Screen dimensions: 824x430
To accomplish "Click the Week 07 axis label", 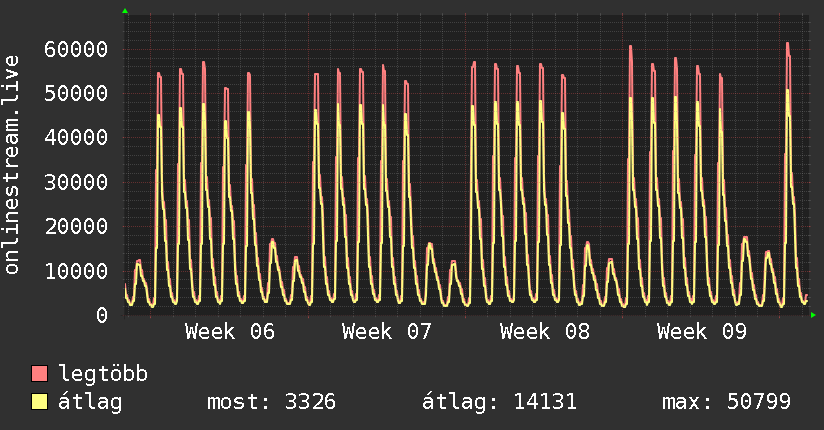I will (387, 332).
